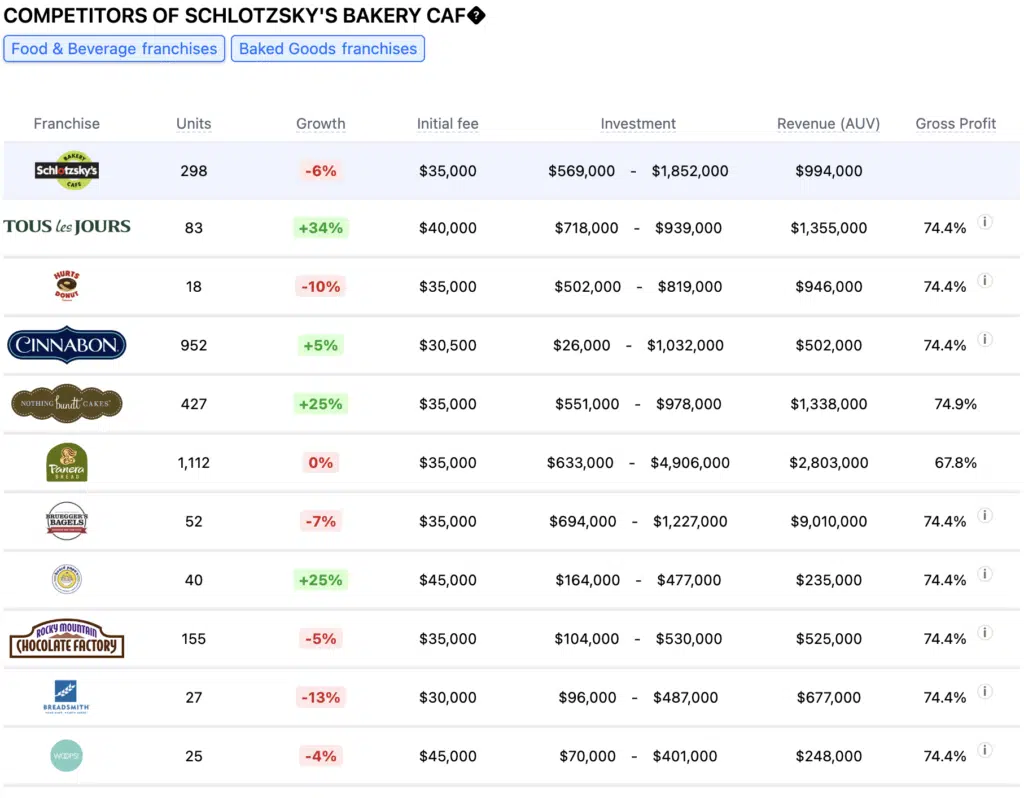Viewport: 1024px width, 798px height.
Task: Show gross profit info for Cinnabon row
Action: tap(985, 340)
